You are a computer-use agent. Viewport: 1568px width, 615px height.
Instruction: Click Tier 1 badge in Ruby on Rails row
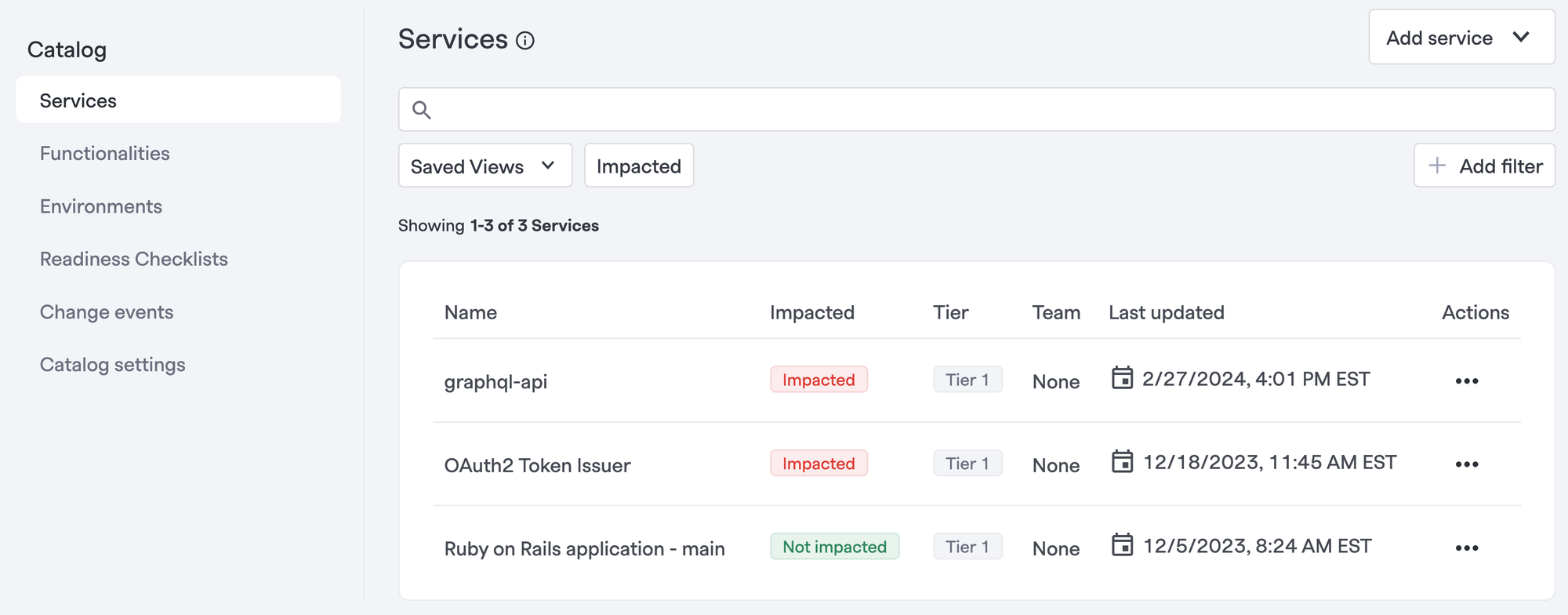(967, 547)
